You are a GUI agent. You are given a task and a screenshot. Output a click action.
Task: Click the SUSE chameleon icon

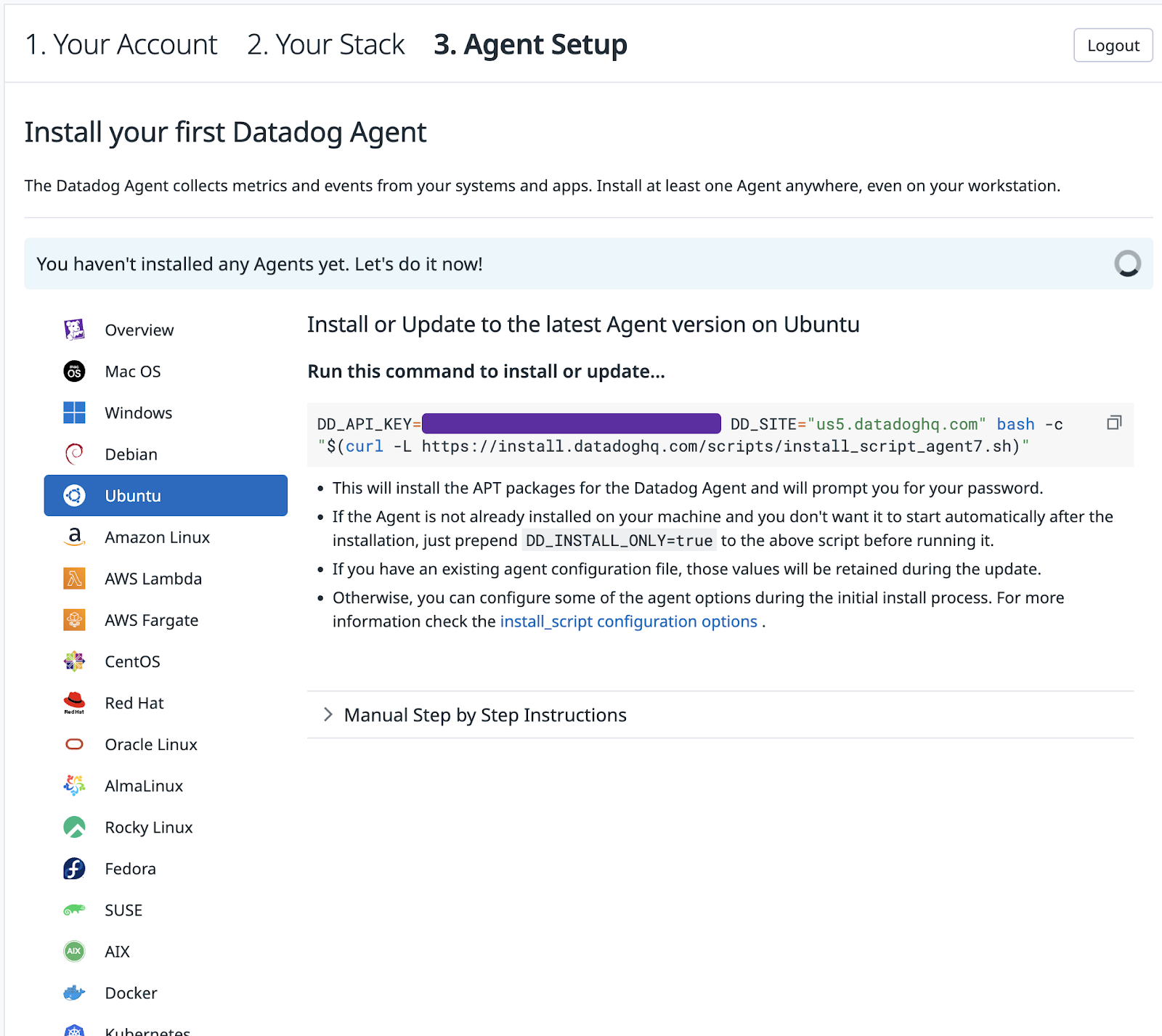tap(74, 910)
